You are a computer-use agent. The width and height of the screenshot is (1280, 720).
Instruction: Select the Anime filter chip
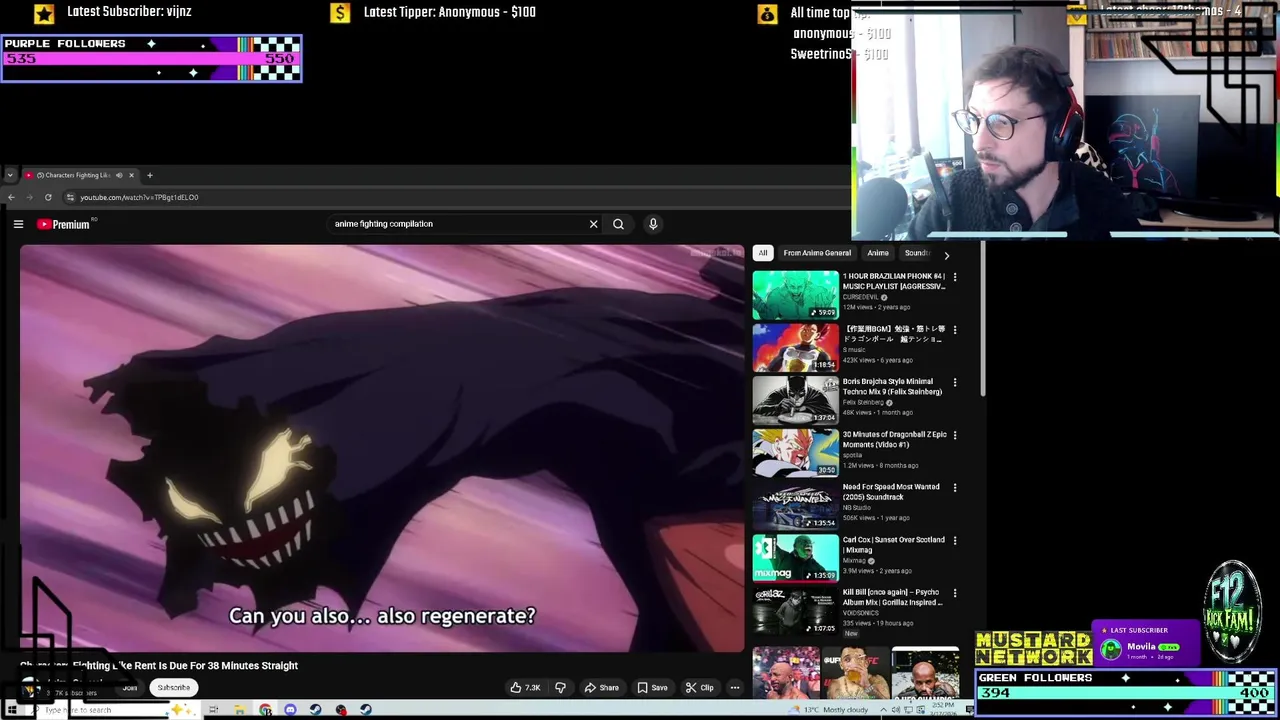coord(878,253)
